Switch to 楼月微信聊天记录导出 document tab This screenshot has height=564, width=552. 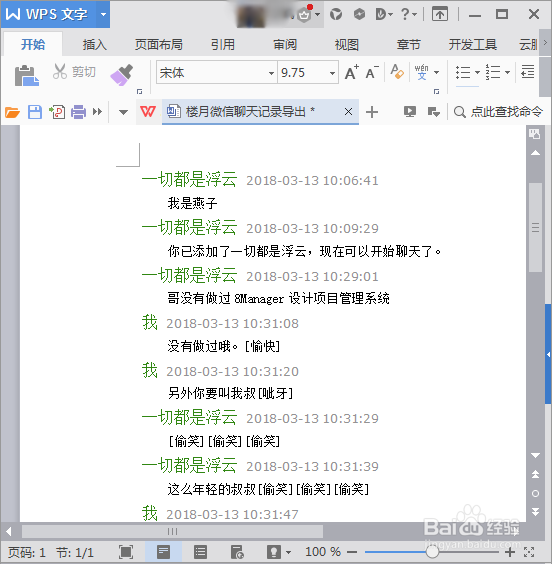251,112
